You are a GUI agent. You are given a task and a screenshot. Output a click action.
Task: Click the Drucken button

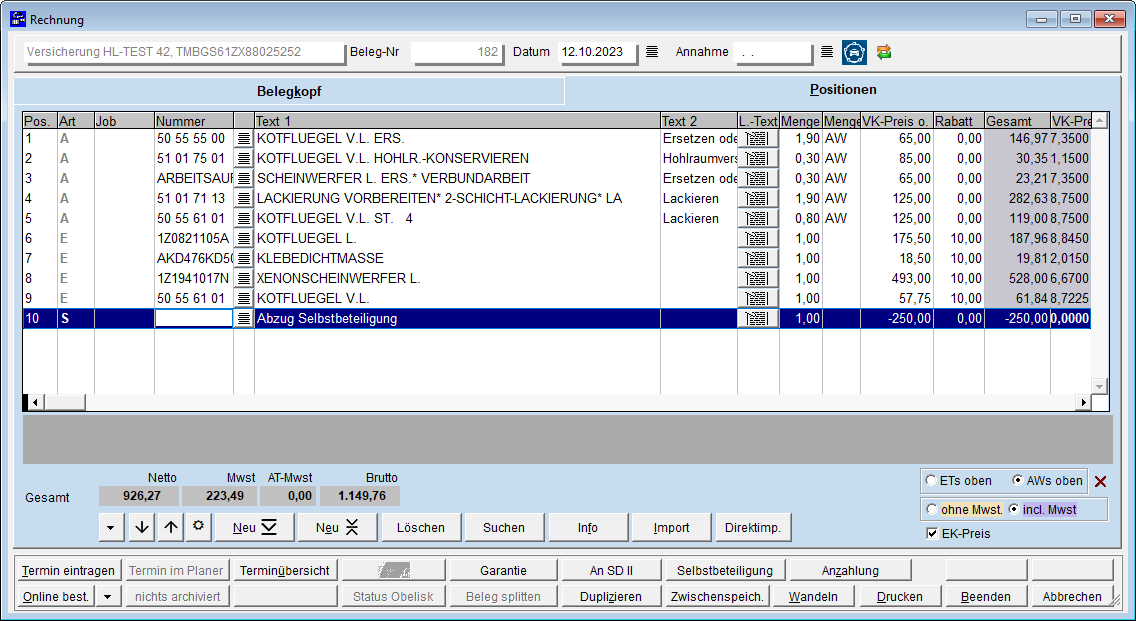click(x=899, y=597)
